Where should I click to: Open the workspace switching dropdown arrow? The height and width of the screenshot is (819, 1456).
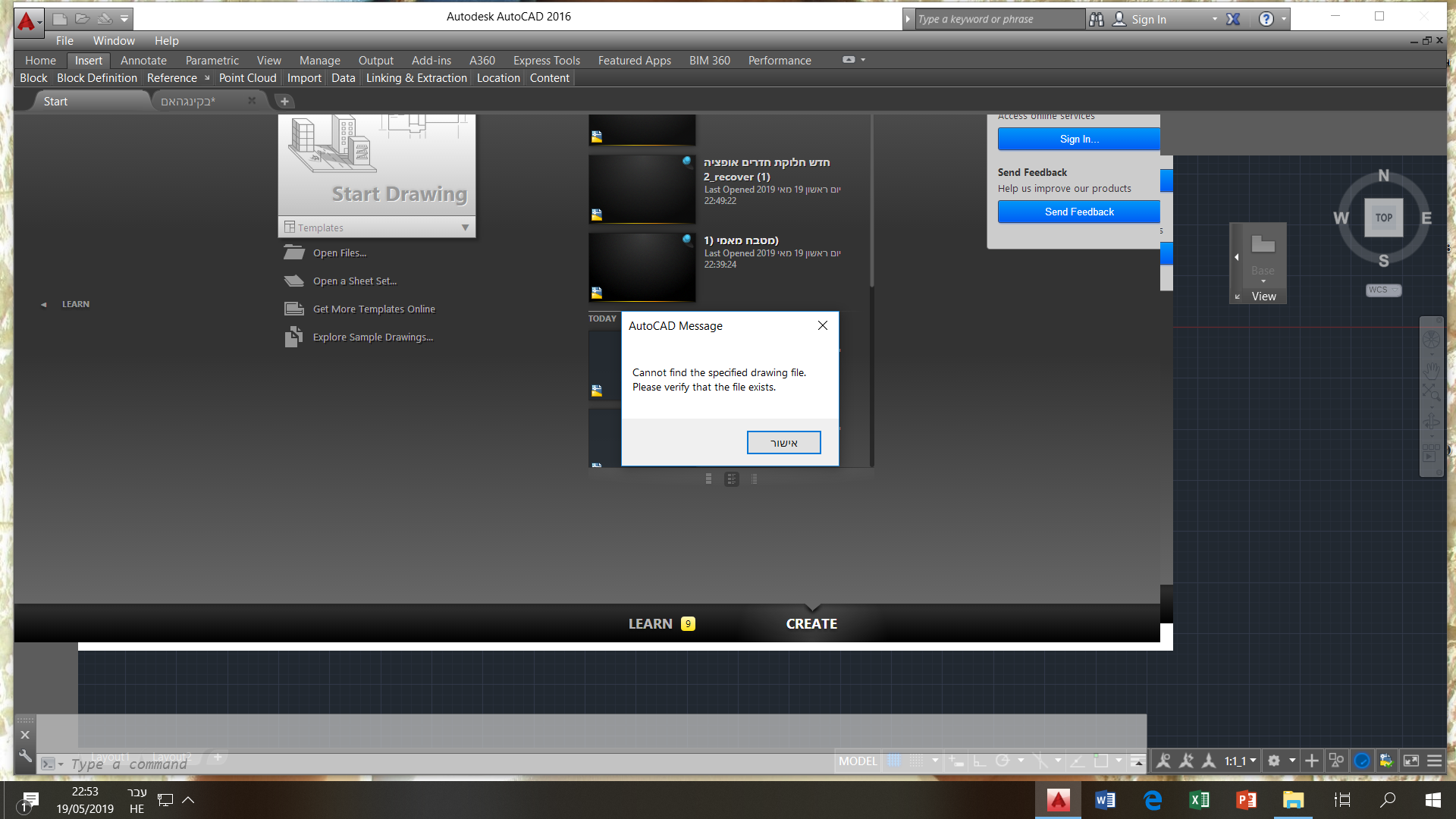point(1292,761)
